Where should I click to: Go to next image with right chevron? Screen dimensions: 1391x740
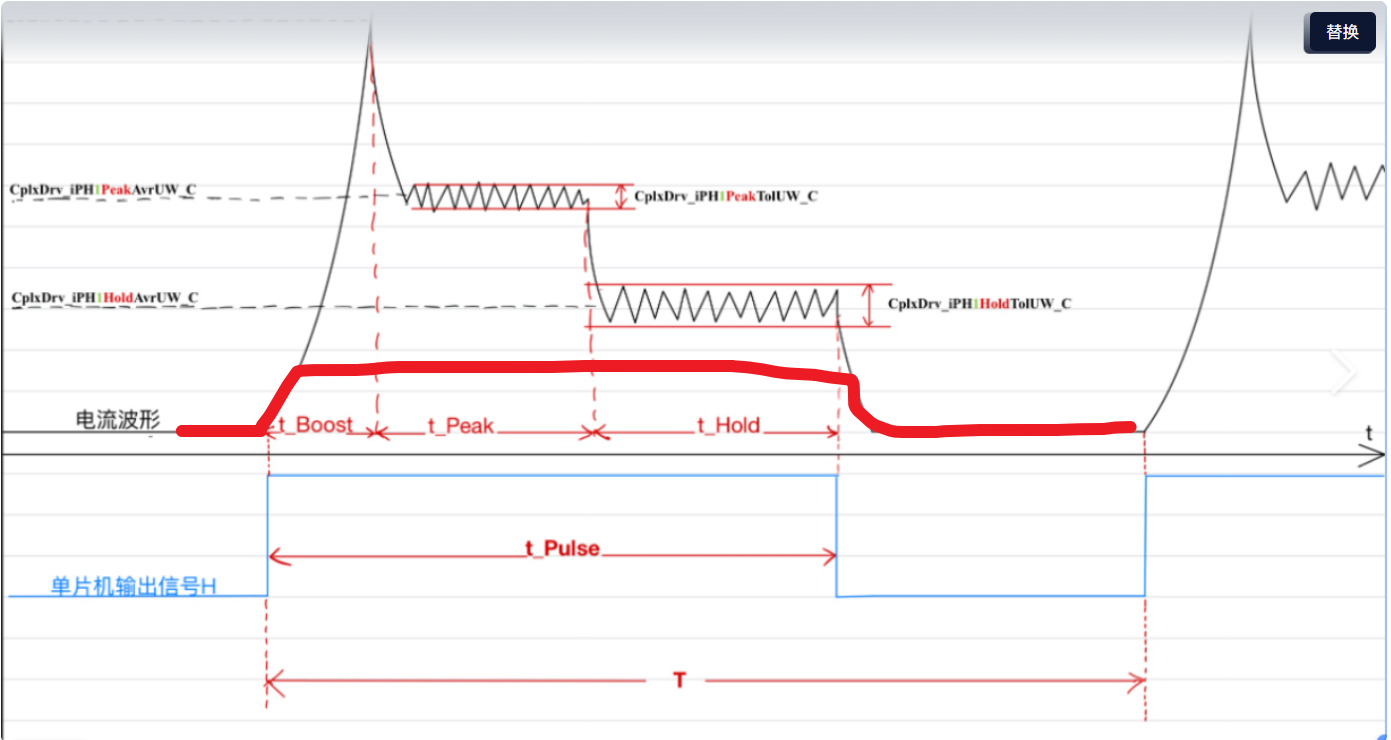click(x=1344, y=372)
